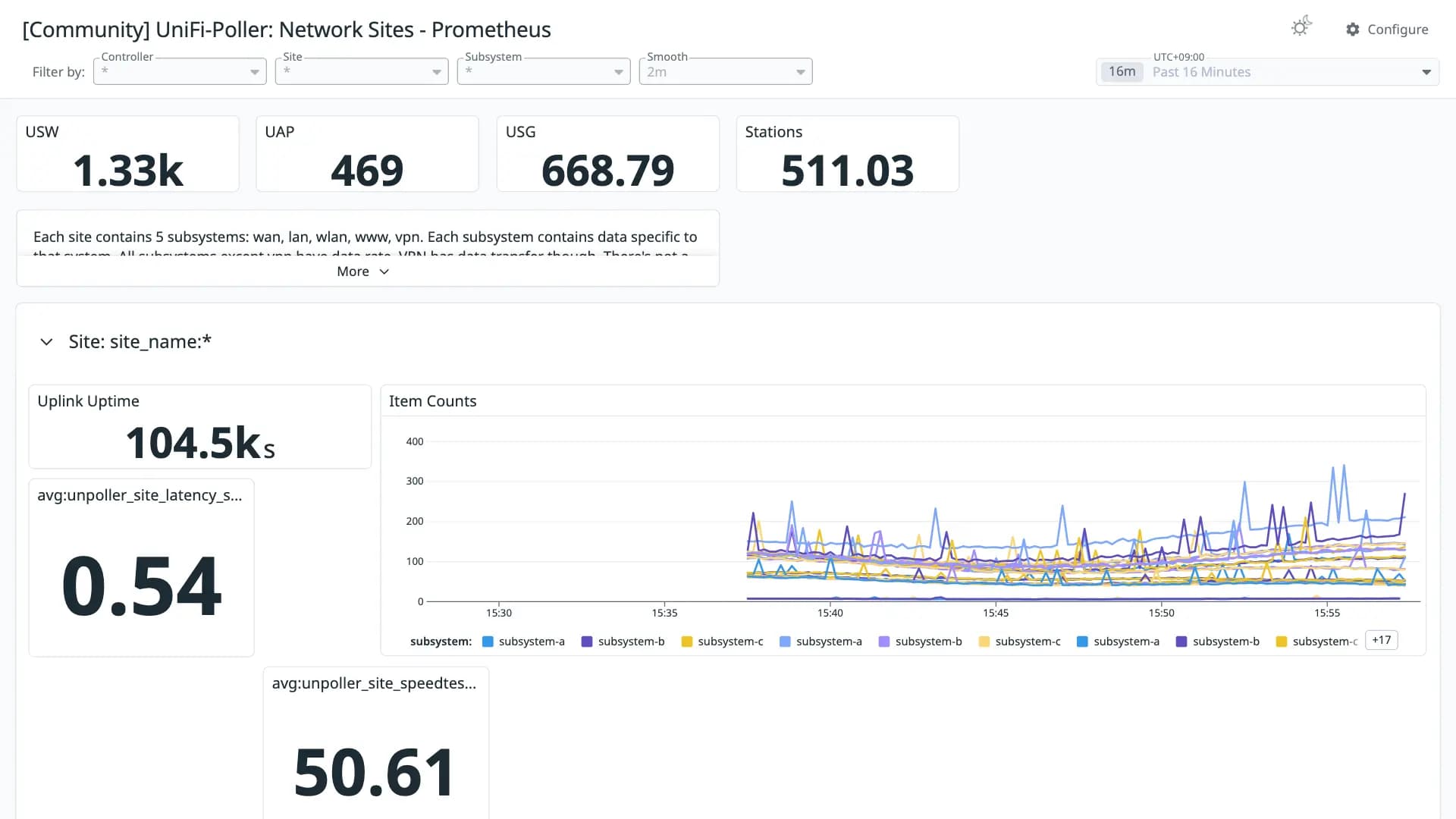Click the UAP widget value 469

[367, 171]
